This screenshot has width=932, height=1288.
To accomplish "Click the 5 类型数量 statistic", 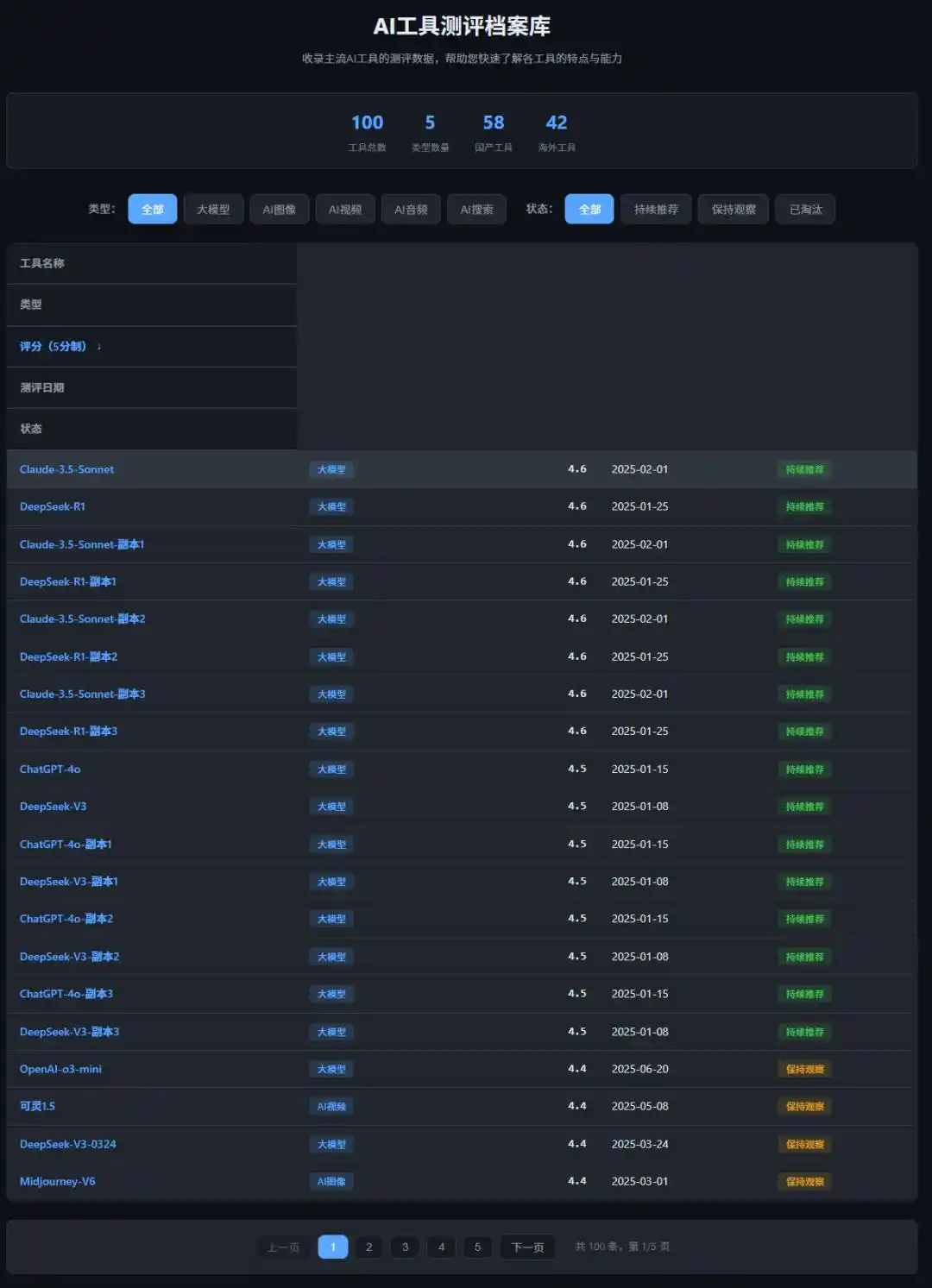I will click(x=430, y=132).
